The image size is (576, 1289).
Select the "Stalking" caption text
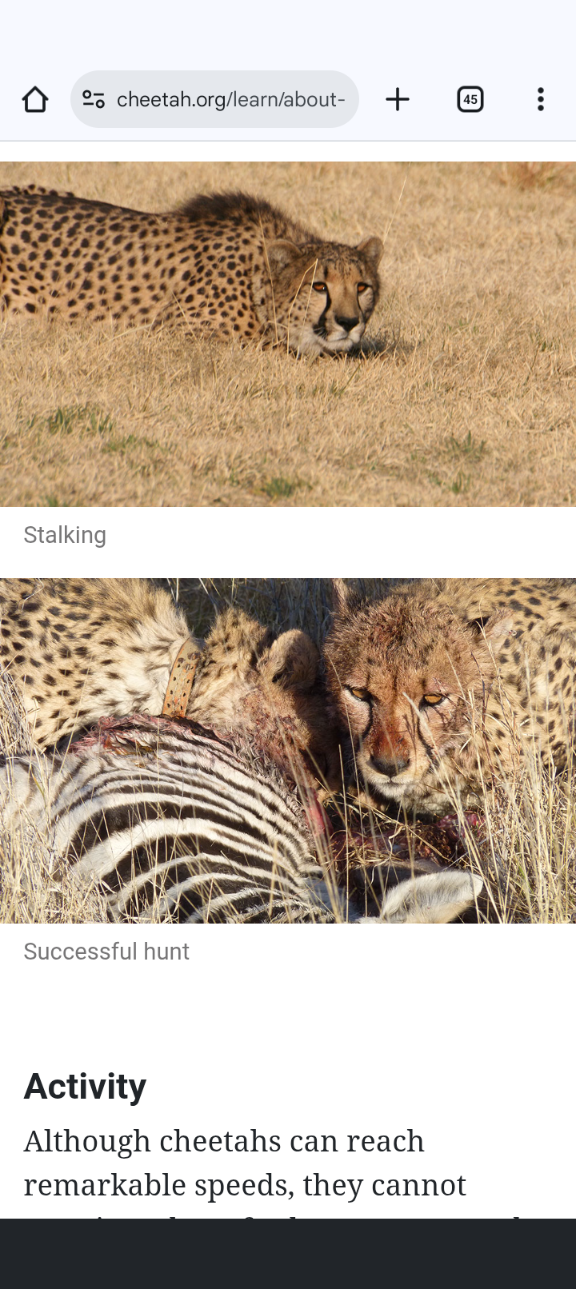point(65,535)
